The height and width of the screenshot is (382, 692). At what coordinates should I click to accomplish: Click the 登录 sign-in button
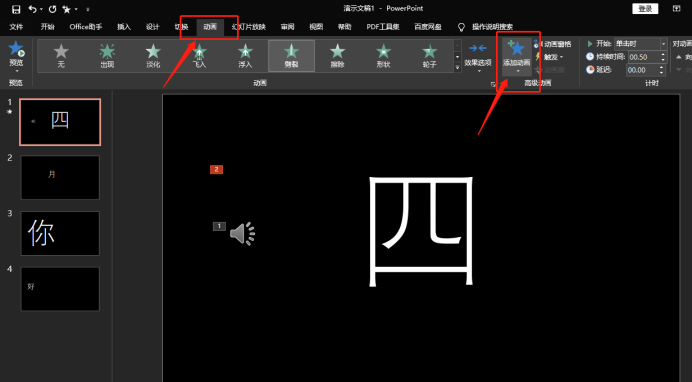coord(645,9)
